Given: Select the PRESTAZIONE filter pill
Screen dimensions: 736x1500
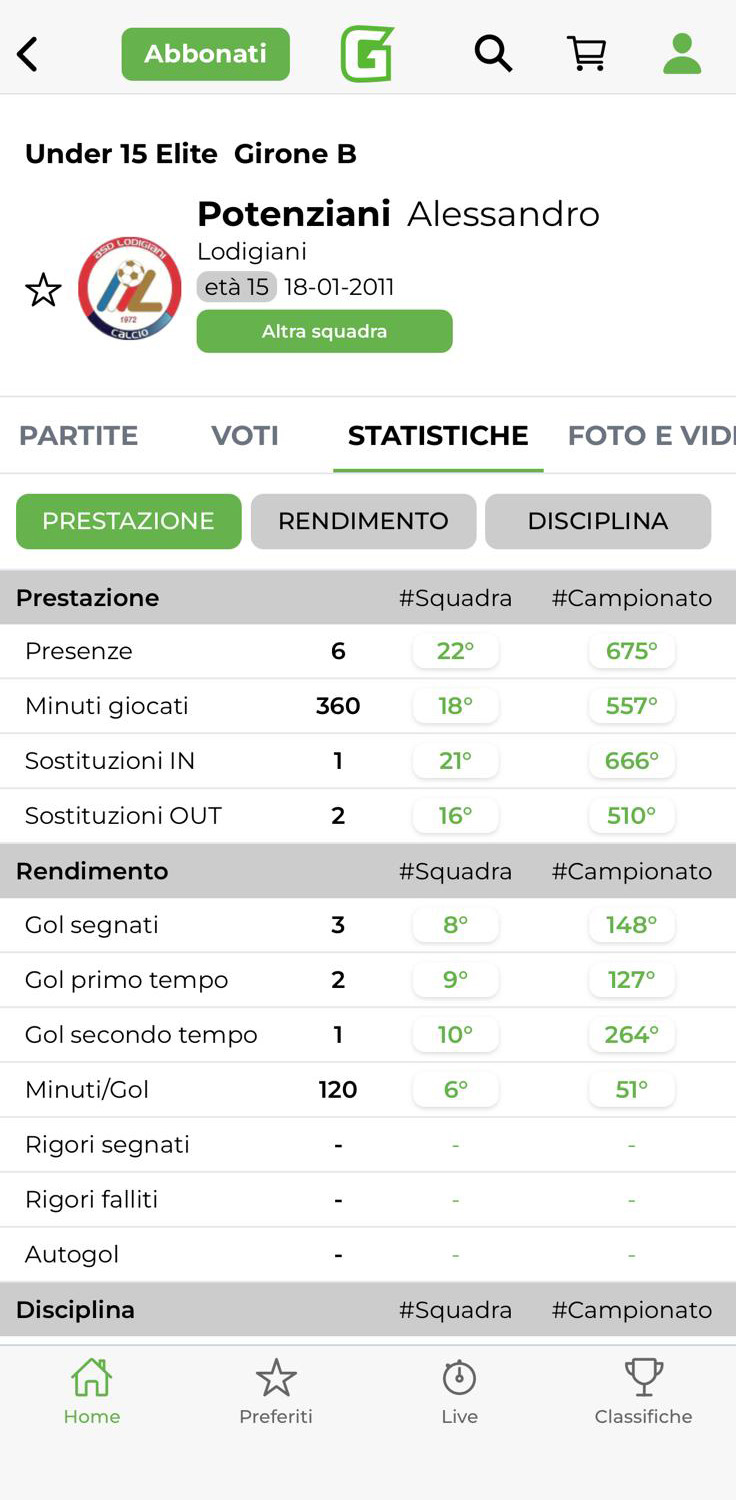Looking at the screenshot, I should pos(128,521).
